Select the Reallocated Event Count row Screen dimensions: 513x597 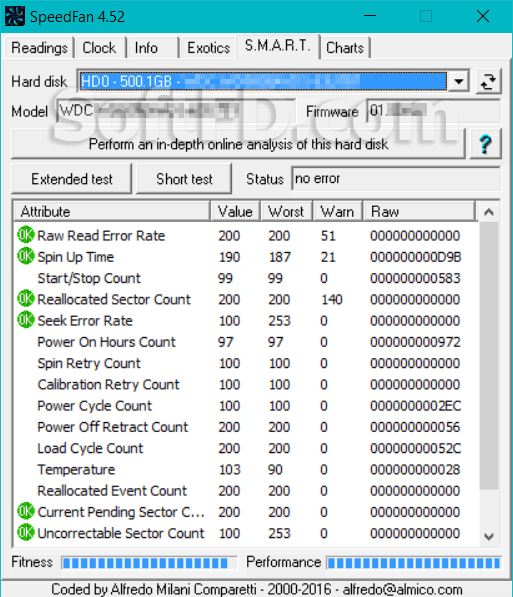click(246, 491)
